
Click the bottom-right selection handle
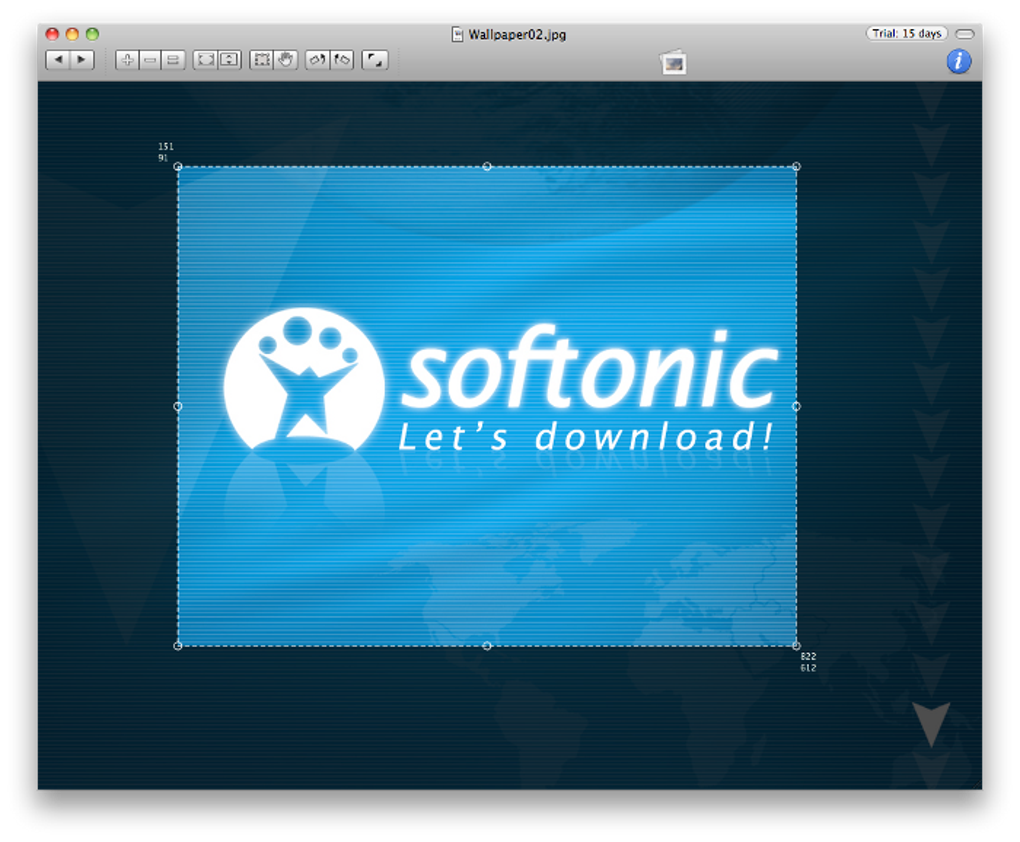tap(796, 645)
